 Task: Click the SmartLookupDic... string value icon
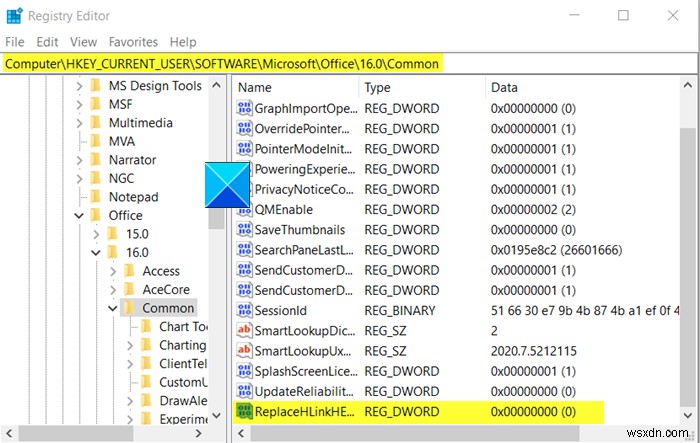coord(244,330)
